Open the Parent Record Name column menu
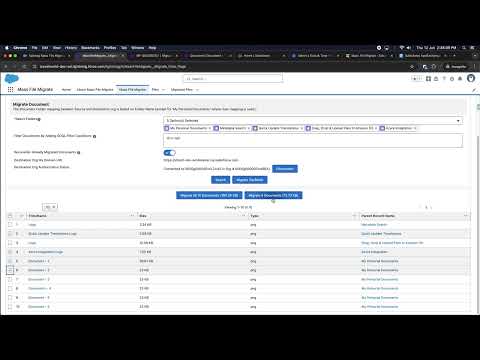This screenshot has width=480, height=360. tap(465, 216)
